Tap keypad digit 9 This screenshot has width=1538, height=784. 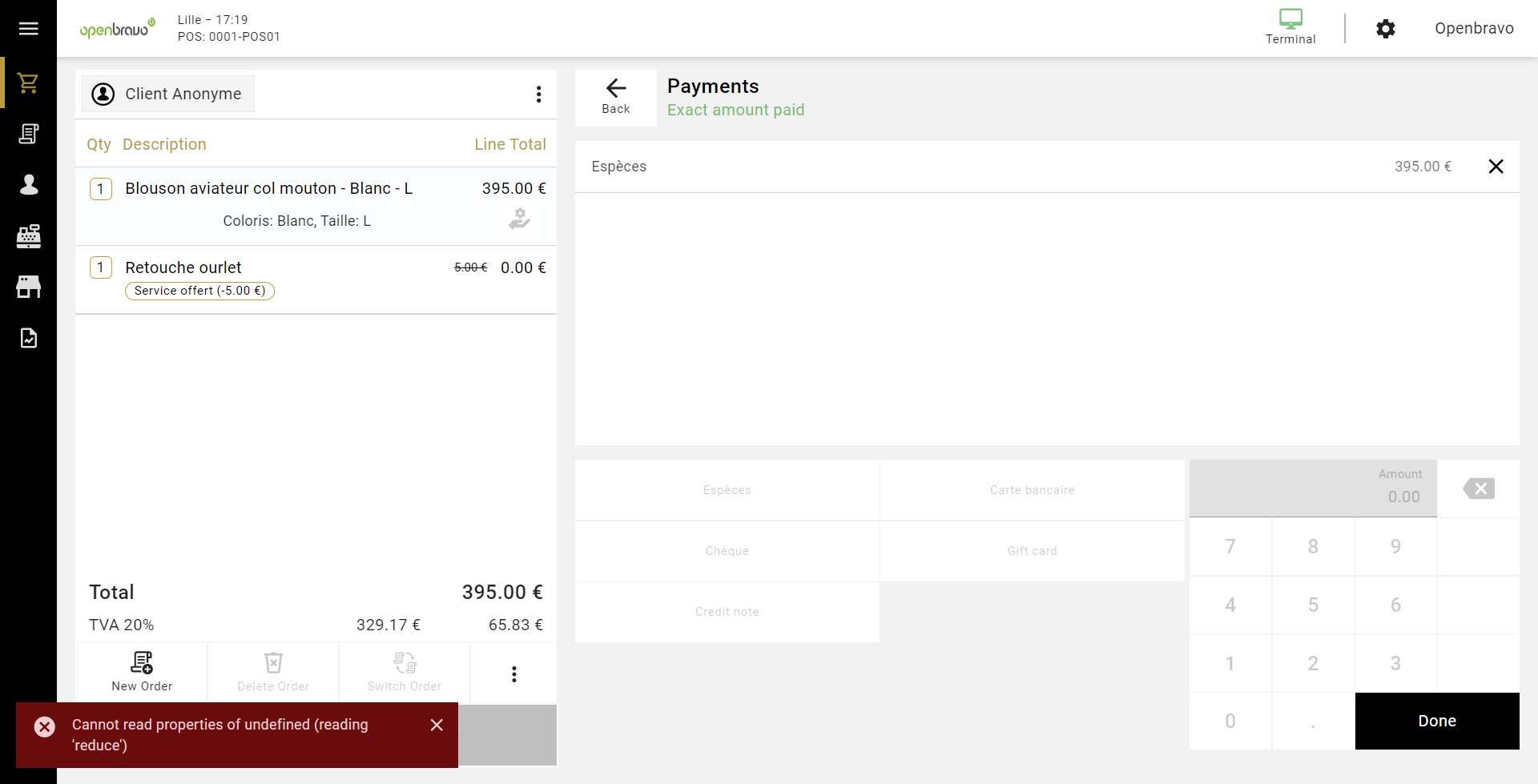1395,546
